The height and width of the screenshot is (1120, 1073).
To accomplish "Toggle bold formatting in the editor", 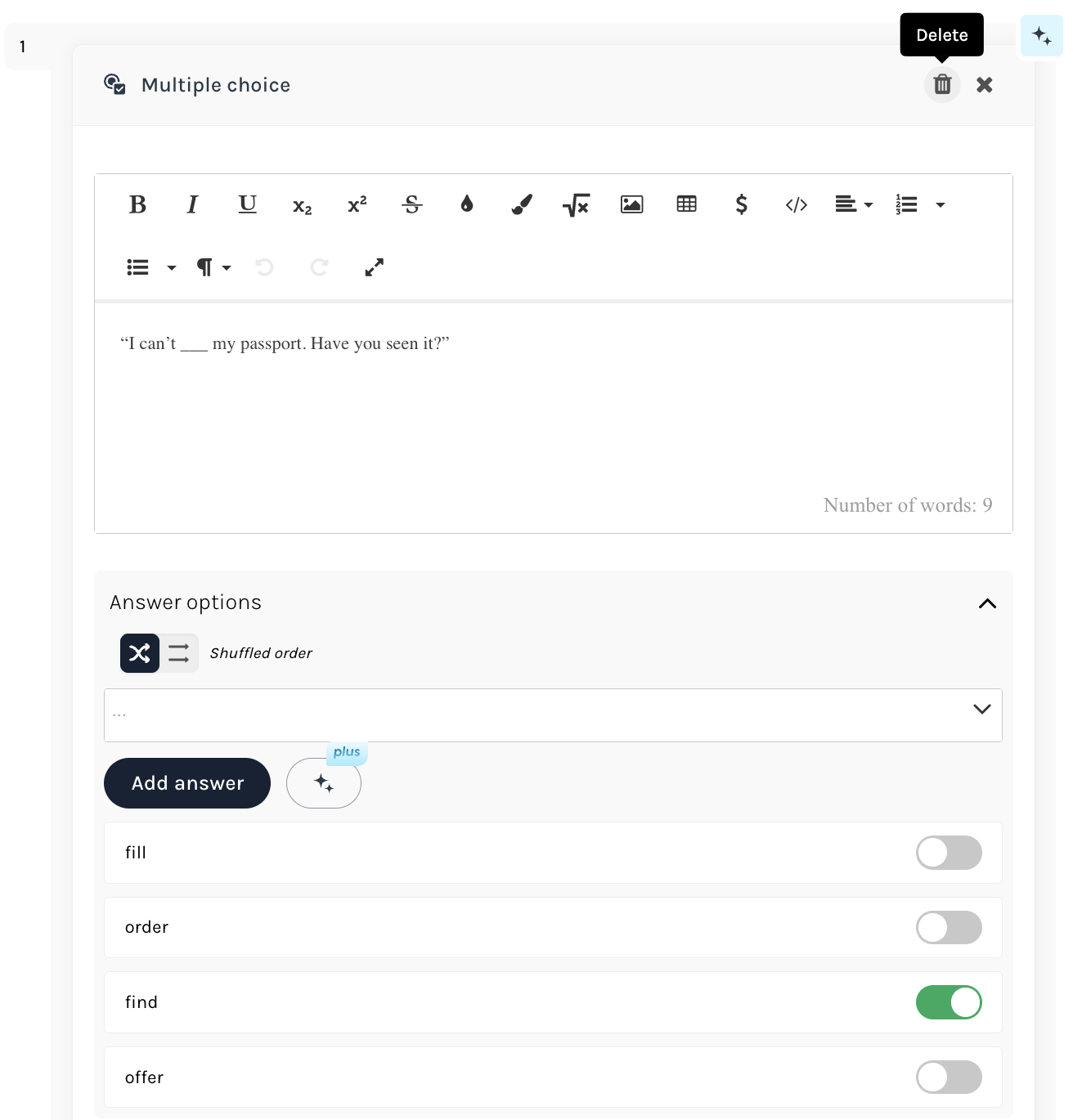I will 137,204.
